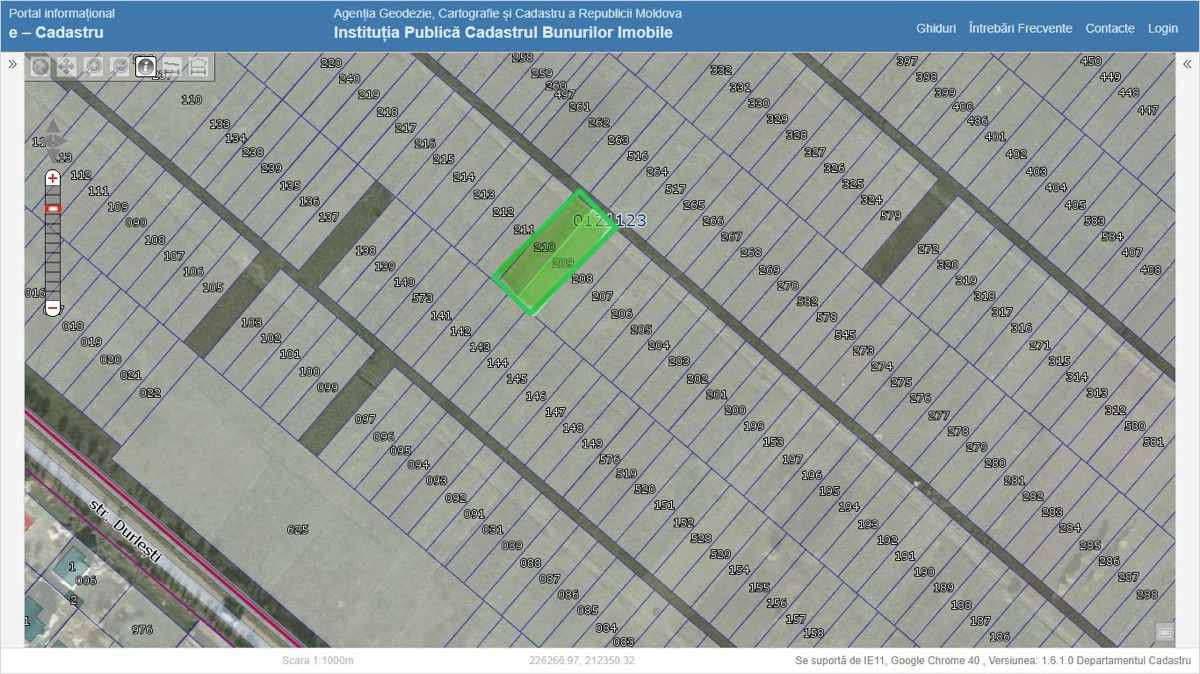This screenshot has width=1200, height=674.
Task: Click parcel label 976
Action: 142,629
